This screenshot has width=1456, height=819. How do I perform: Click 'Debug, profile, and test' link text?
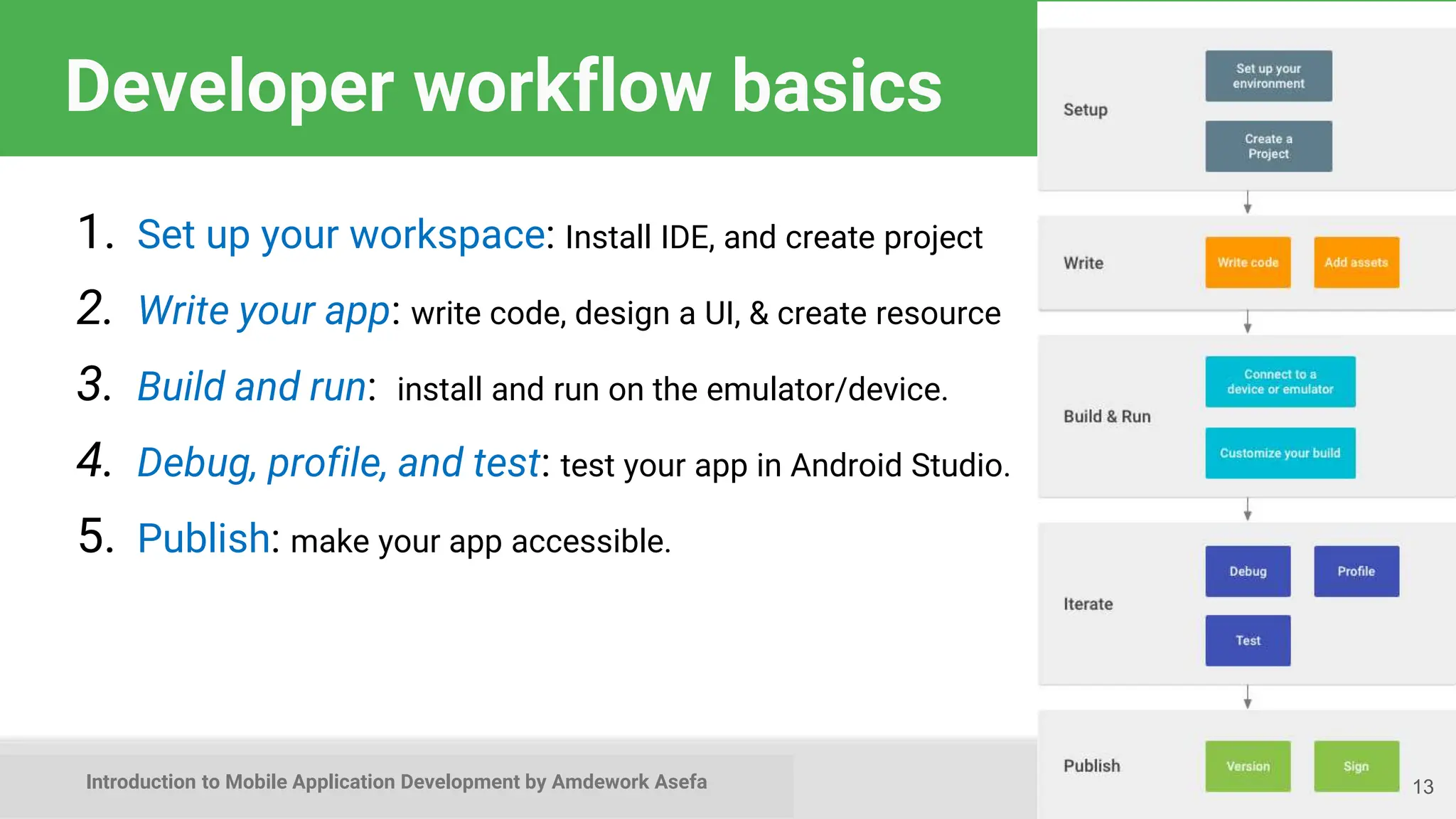[x=338, y=464]
